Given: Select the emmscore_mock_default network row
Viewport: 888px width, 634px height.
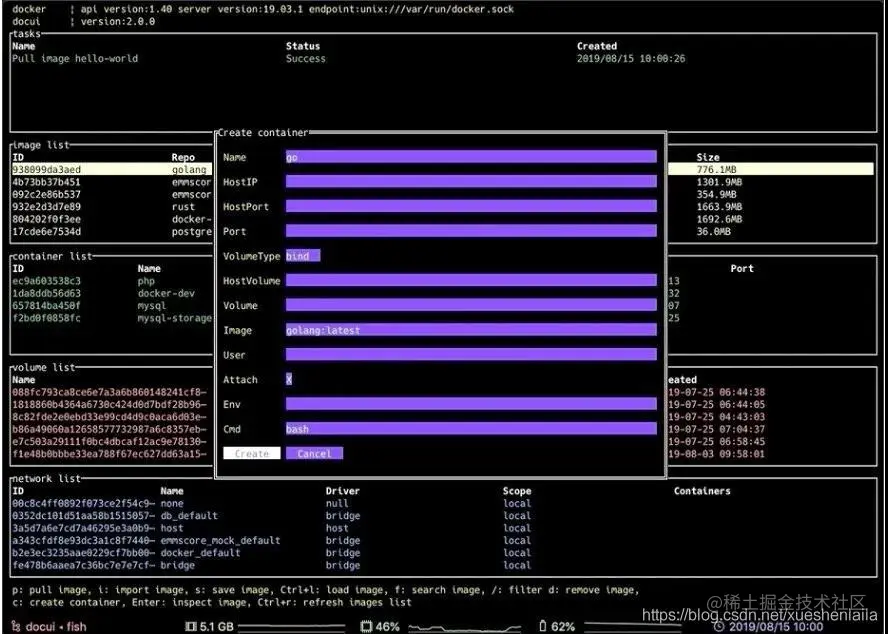Looking at the screenshot, I should [x=444, y=541].
